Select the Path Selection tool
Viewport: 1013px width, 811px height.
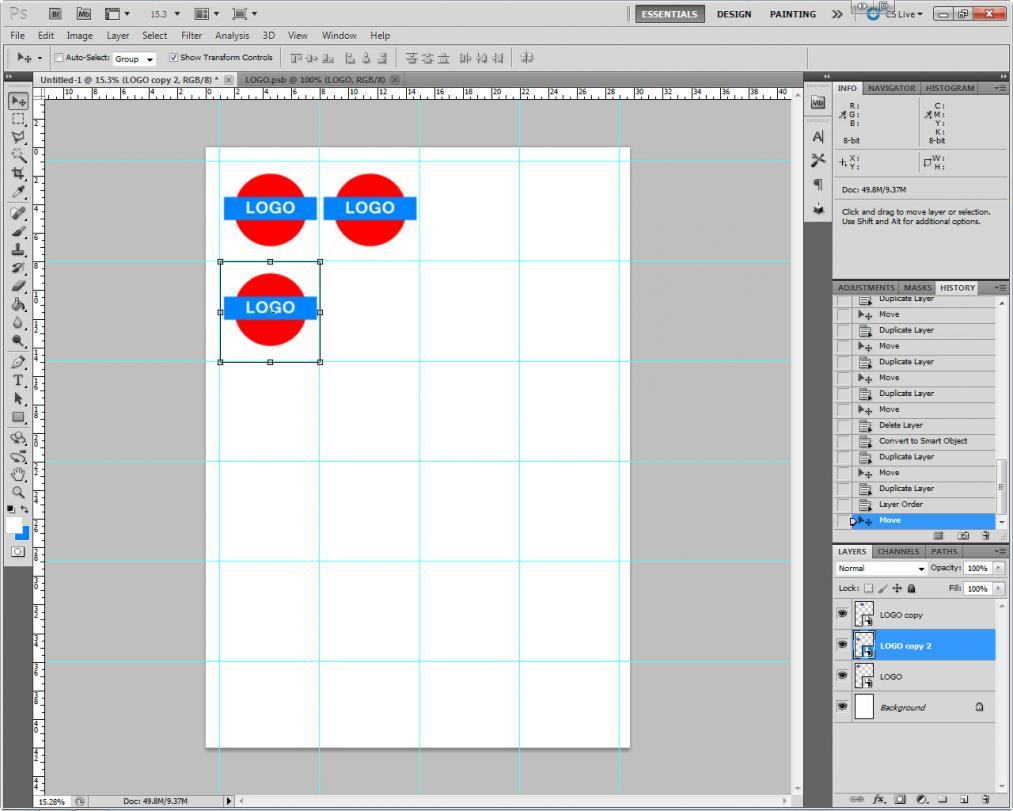click(18, 398)
